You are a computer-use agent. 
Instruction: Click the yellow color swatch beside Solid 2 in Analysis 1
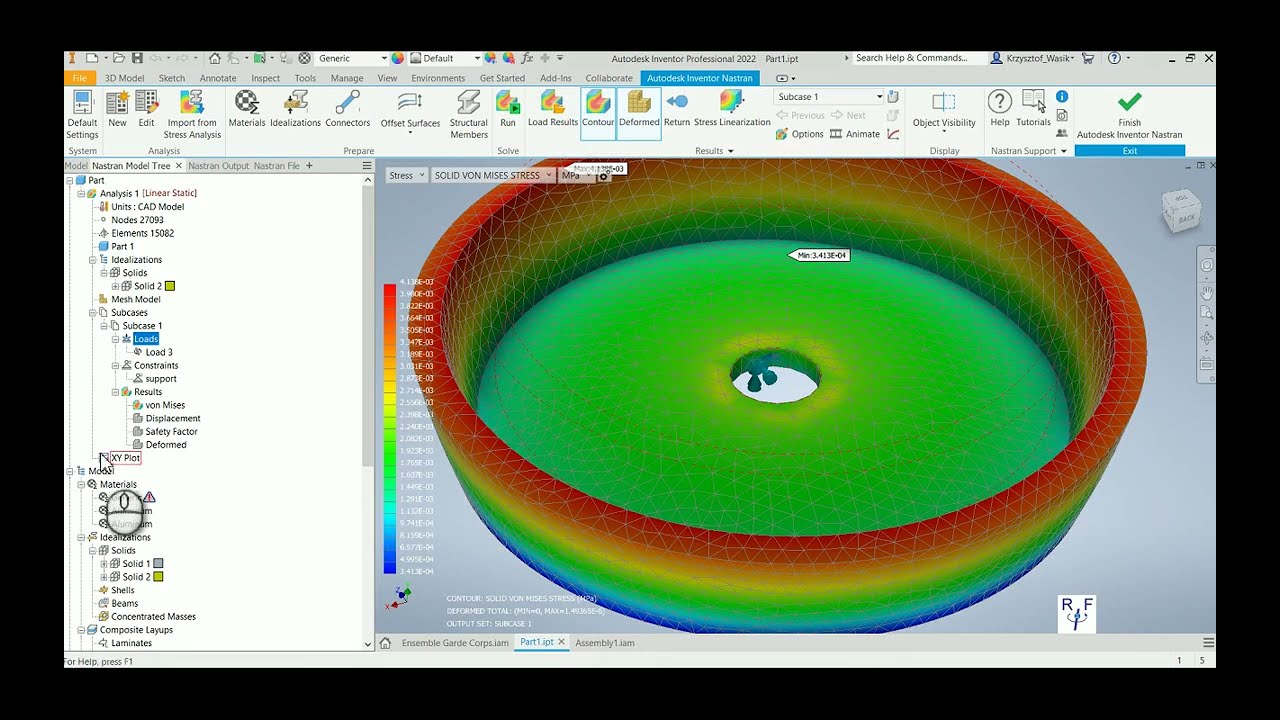[170, 286]
